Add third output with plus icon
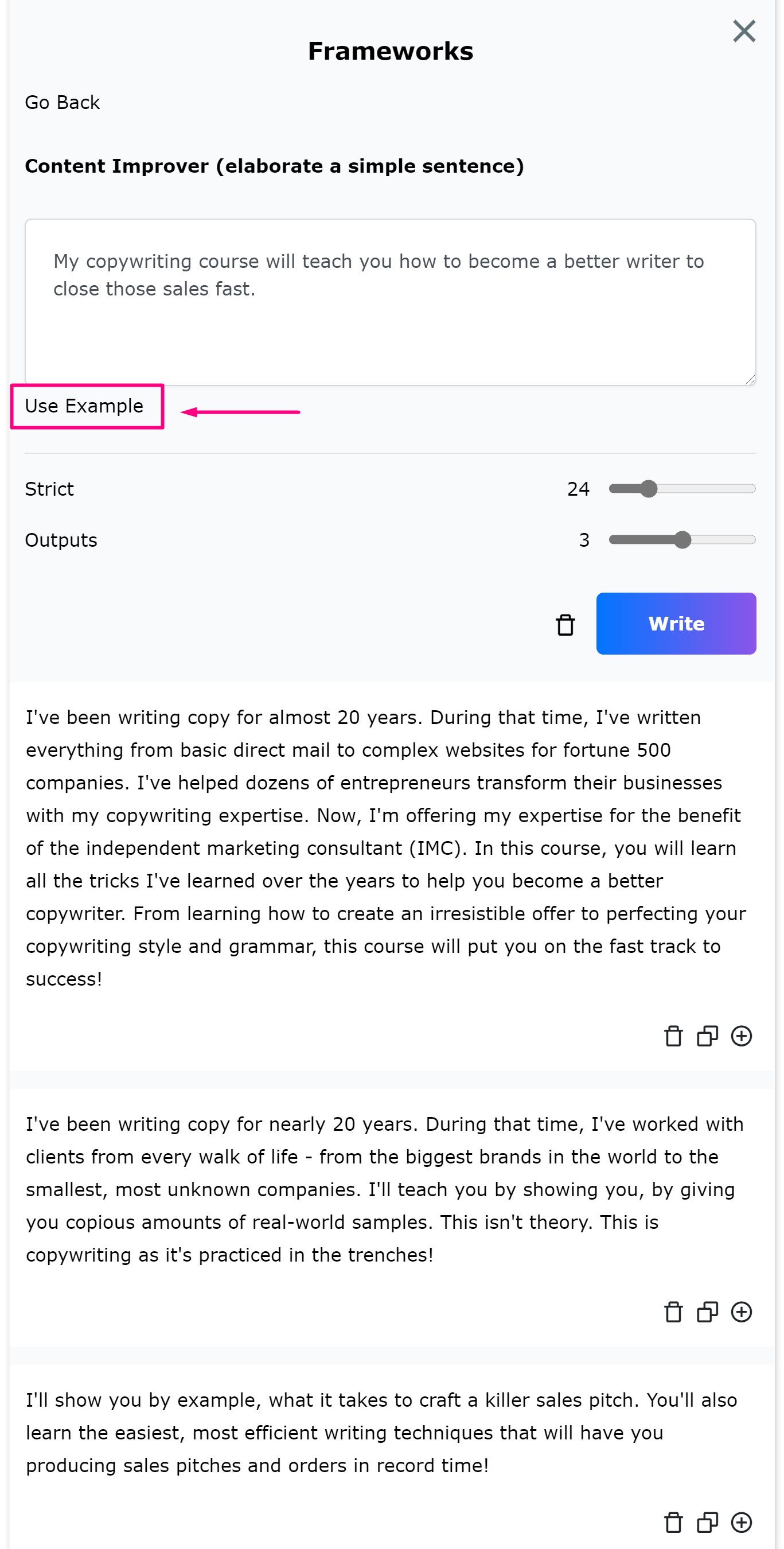Screen dimensions: 784x1549 (x=742, y=1523)
